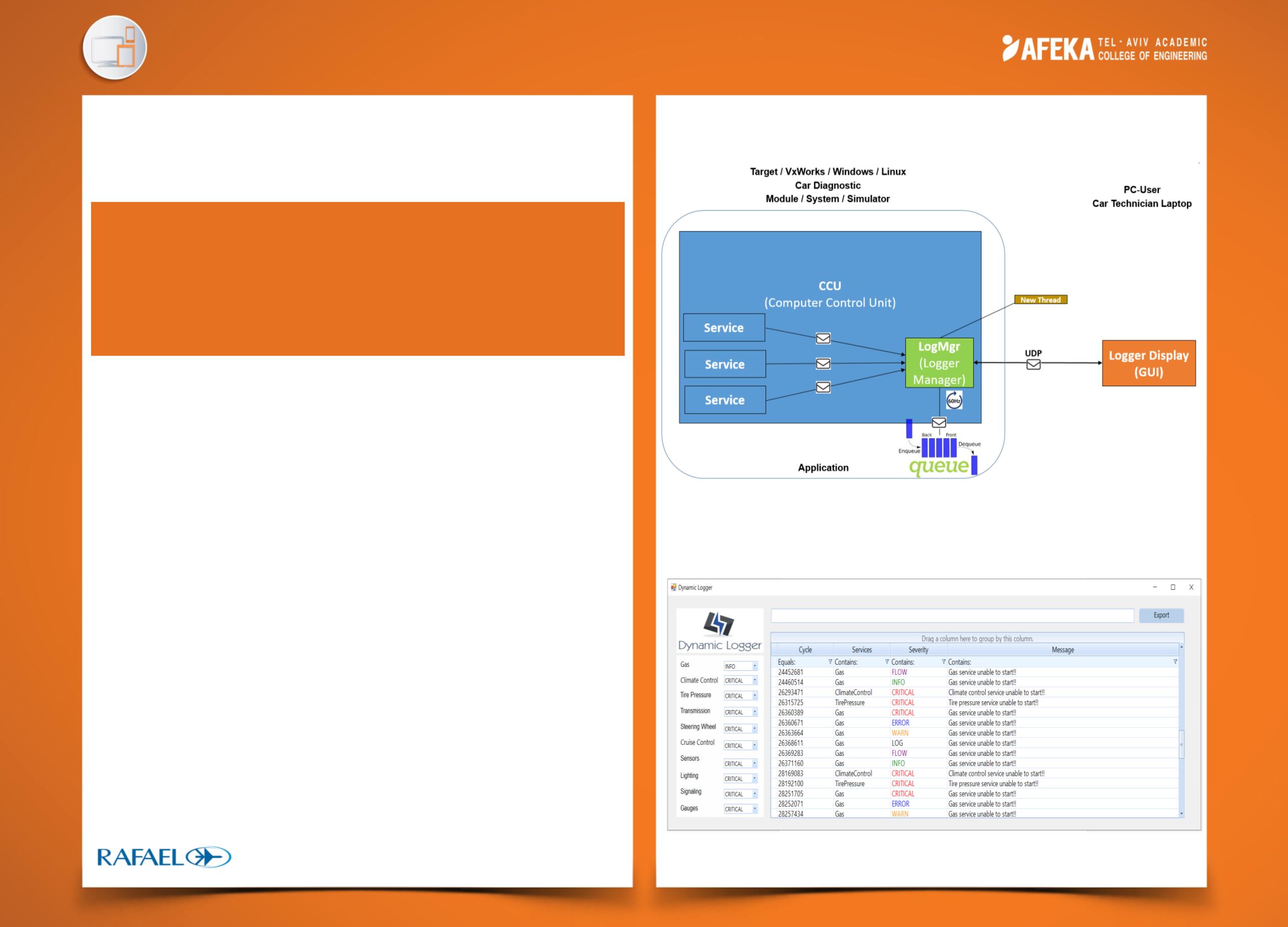Click the devices icon in top-left circle
Viewport: 1288px width, 927px height.
[x=115, y=47]
